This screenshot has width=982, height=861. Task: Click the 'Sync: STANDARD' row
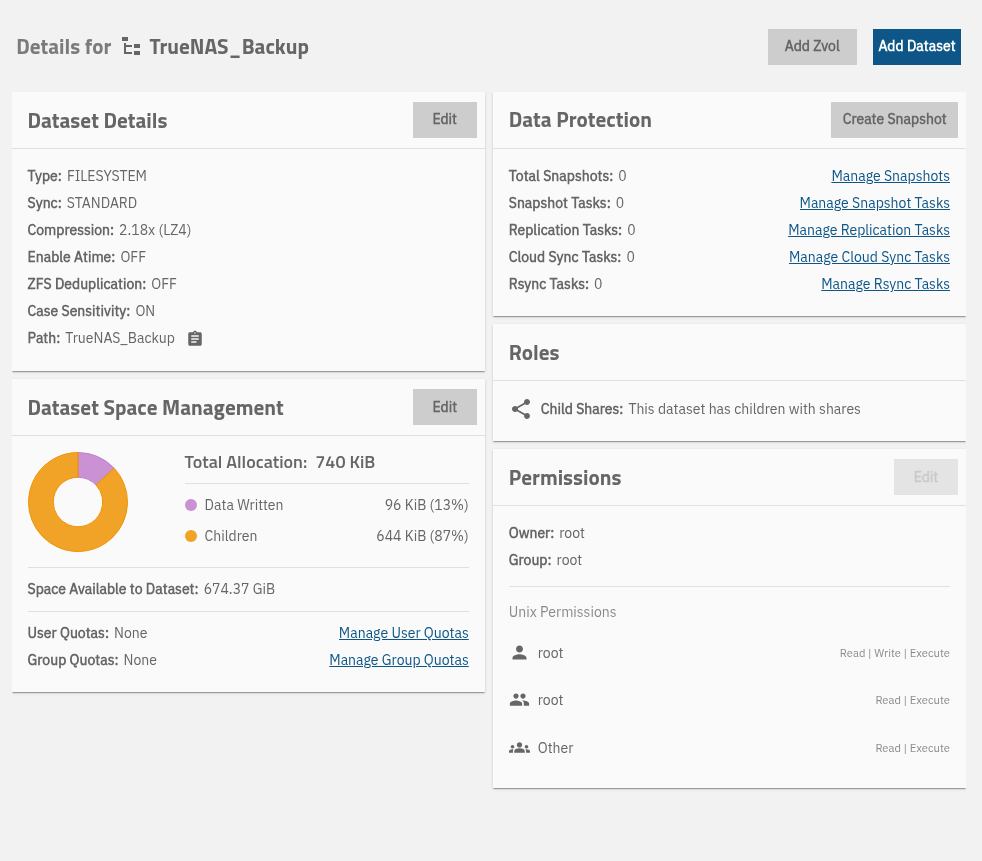point(82,203)
